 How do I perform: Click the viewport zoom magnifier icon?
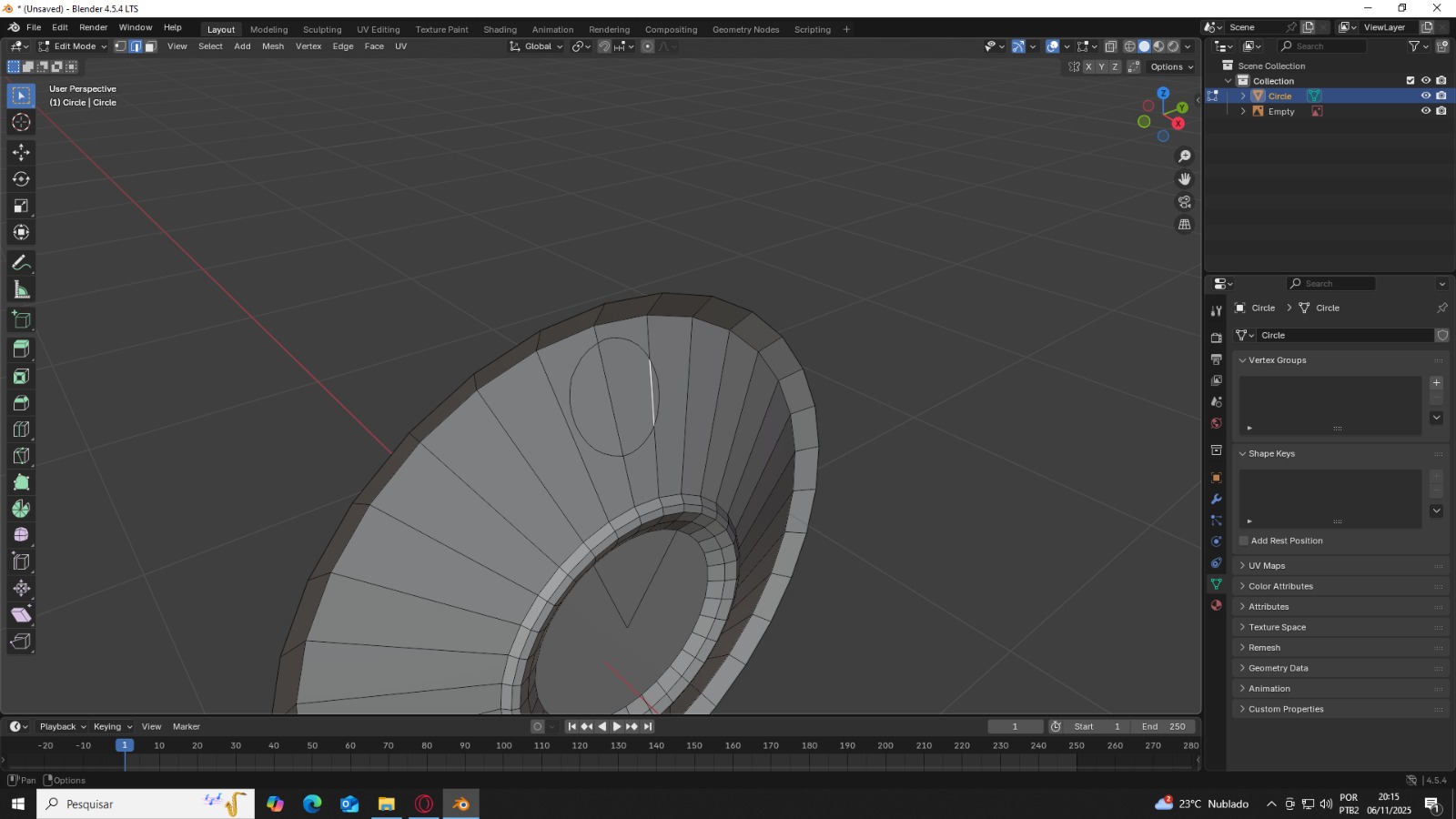click(x=1185, y=157)
